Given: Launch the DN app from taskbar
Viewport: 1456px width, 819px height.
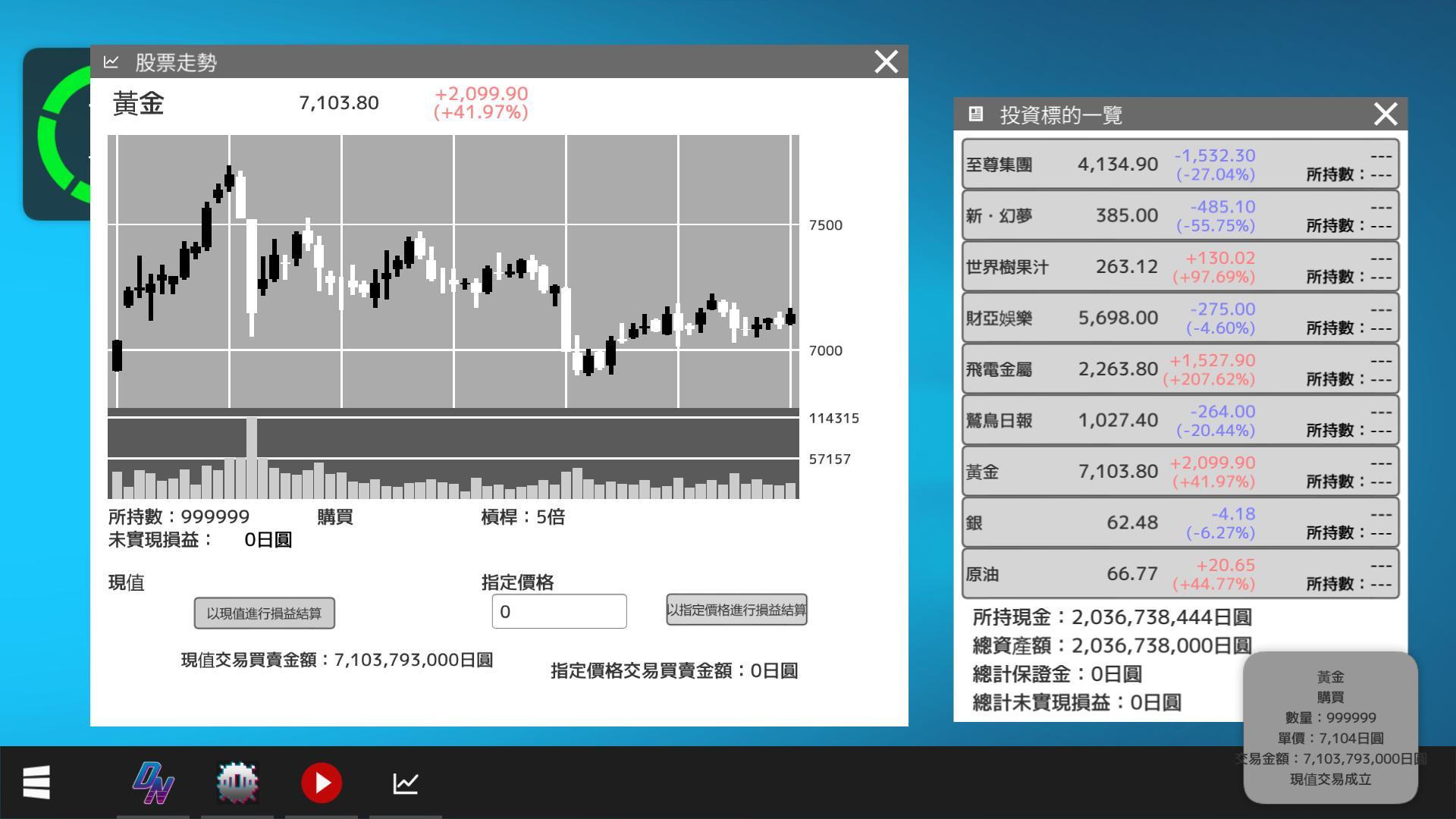Looking at the screenshot, I should pos(153,783).
